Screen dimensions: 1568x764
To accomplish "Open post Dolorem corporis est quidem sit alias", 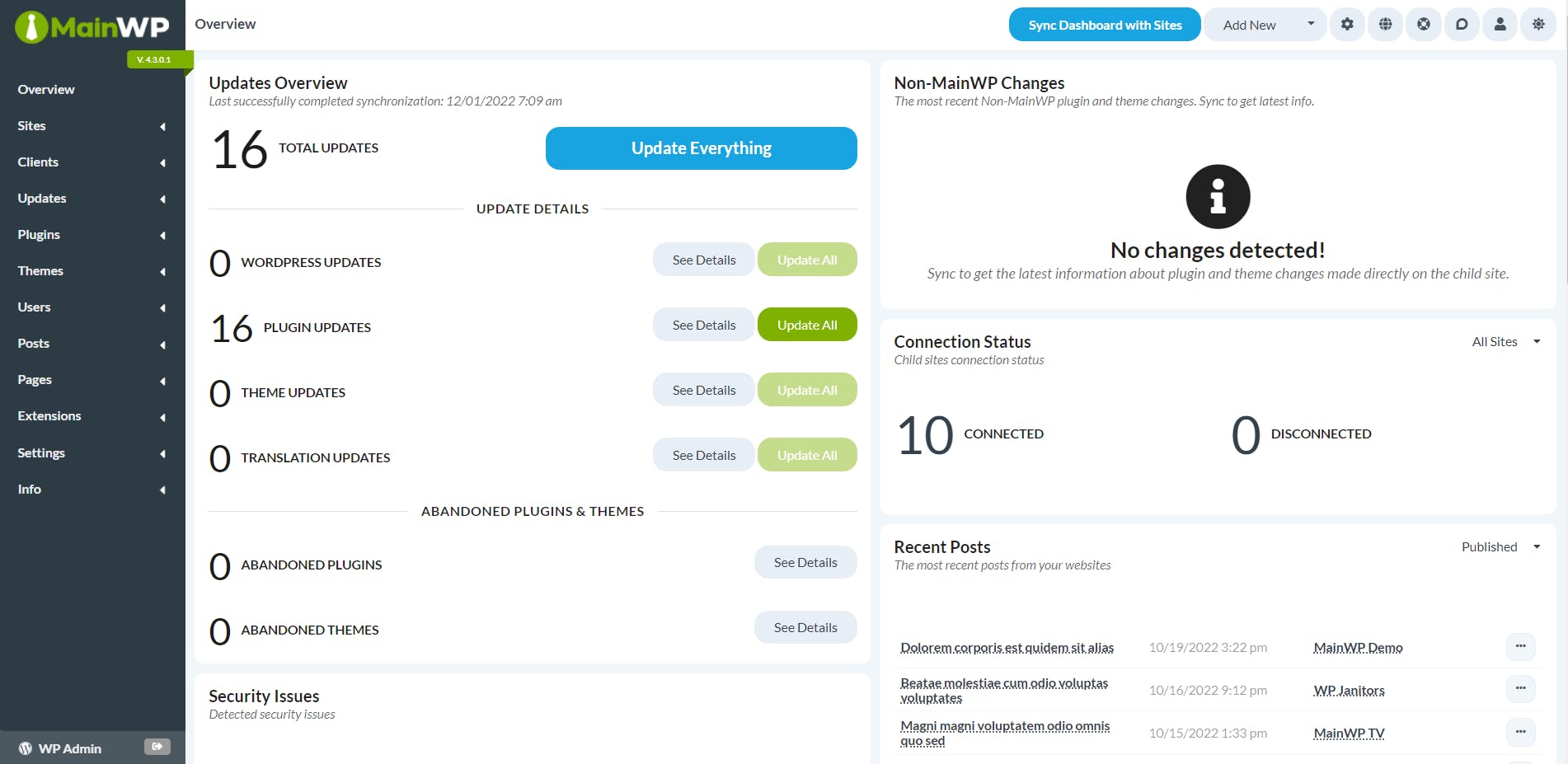I will 1007,648.
